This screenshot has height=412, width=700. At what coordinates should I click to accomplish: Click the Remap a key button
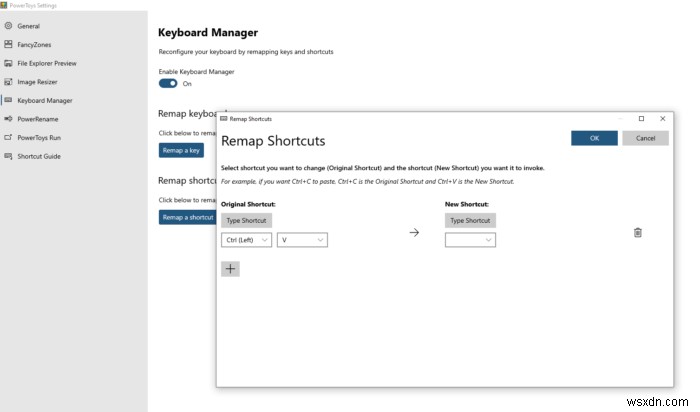(x=181, y=150)
